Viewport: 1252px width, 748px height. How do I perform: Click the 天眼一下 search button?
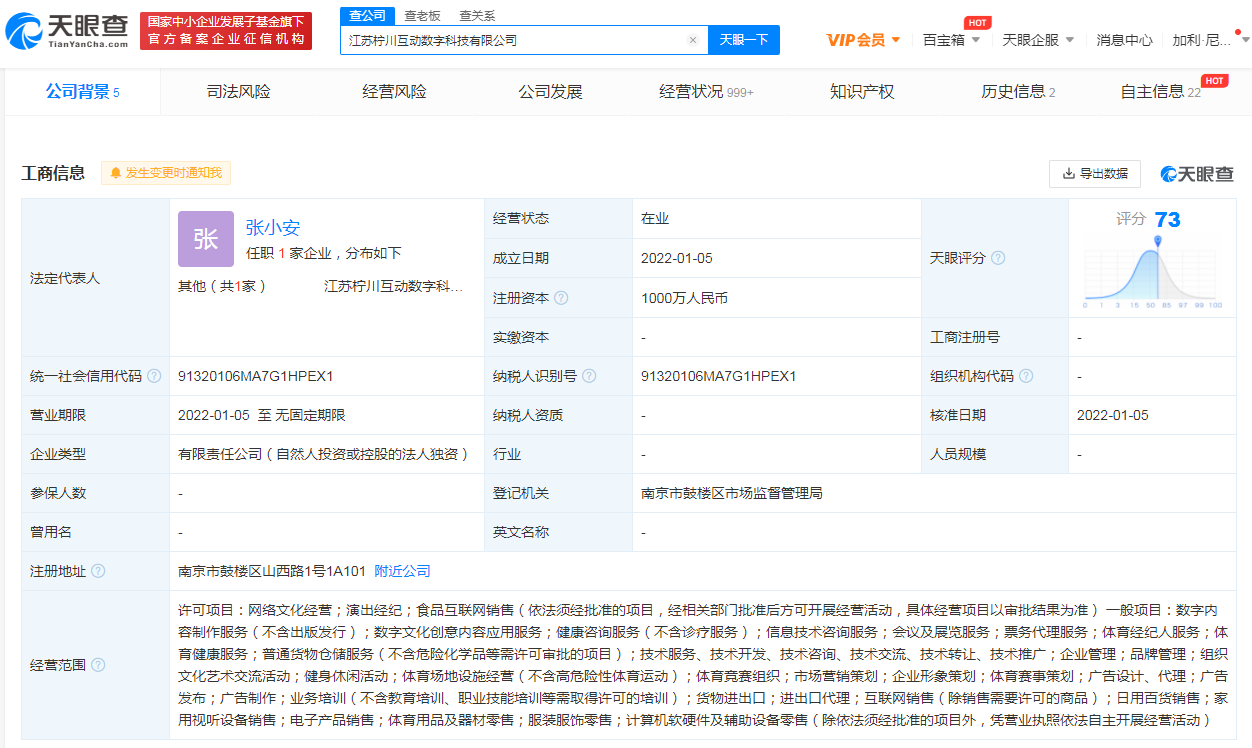pyautogui.click(x=744, y=40)
